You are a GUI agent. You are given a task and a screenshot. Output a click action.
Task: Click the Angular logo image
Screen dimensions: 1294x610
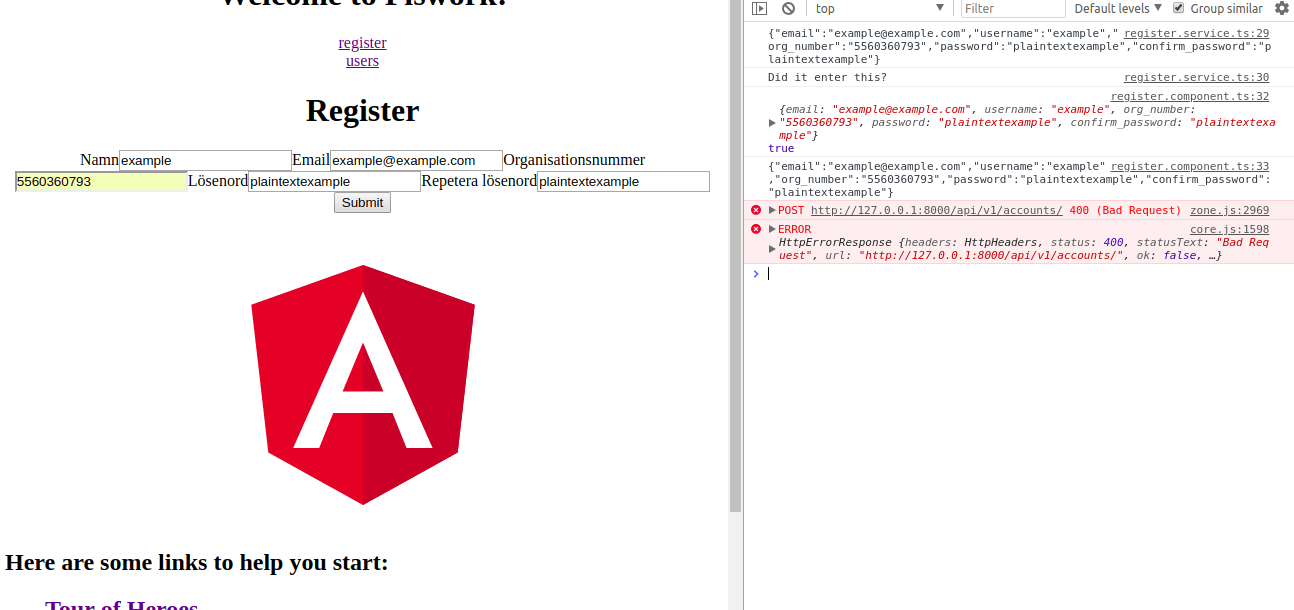pos(362,385)
